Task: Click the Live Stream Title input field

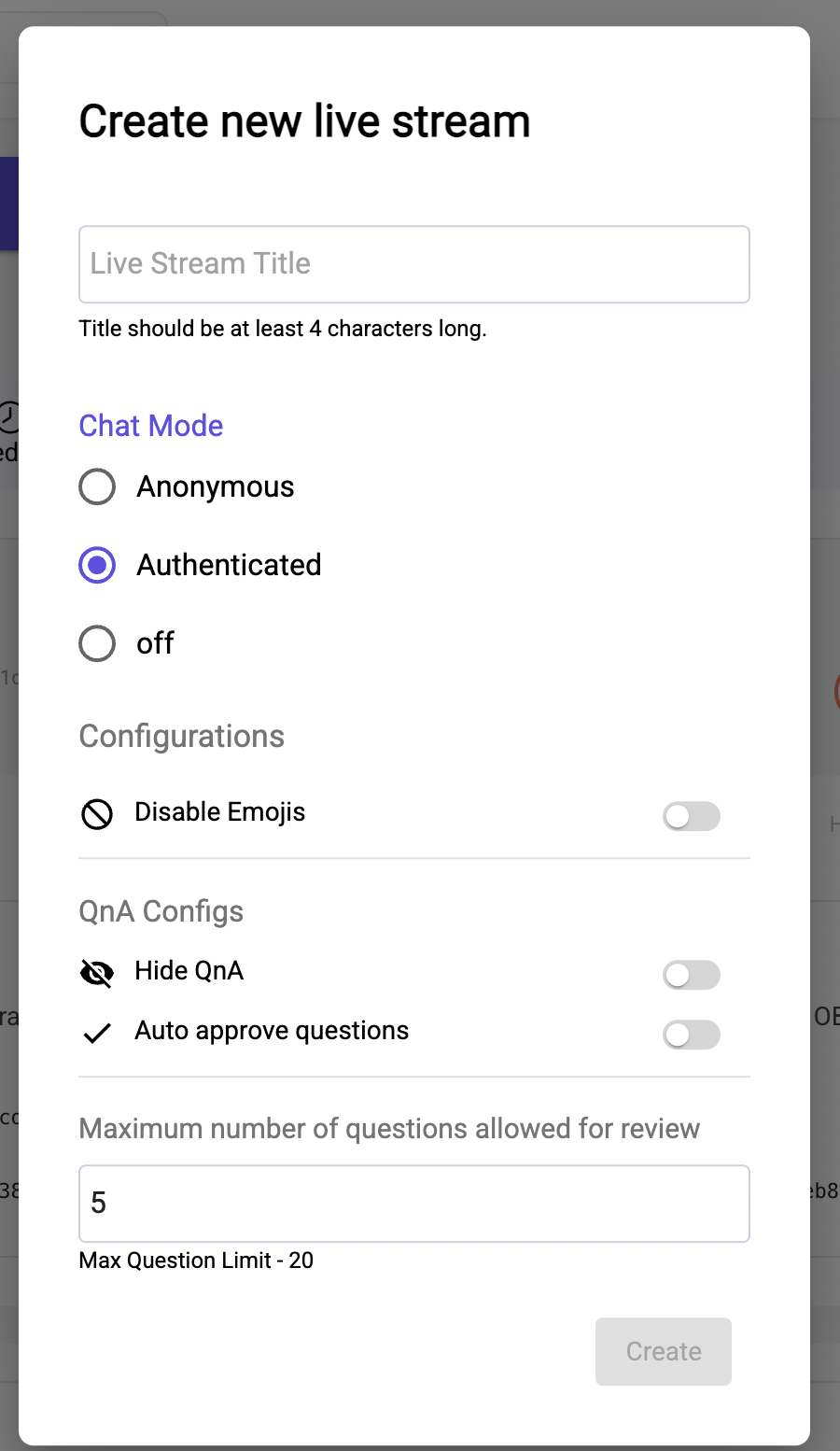Action: pyautogui.click(x=414, y=264)
